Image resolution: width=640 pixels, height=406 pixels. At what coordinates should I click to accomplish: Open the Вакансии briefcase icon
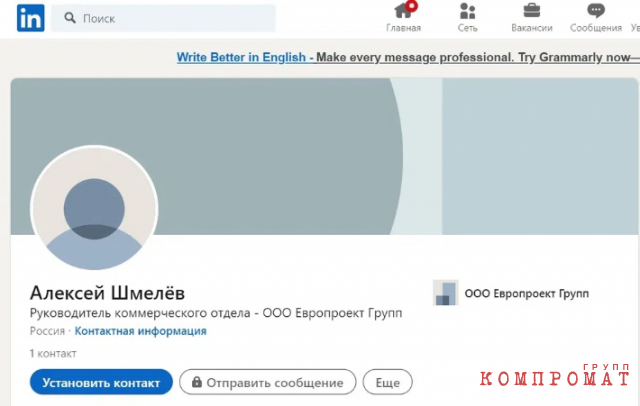point(531,11)
